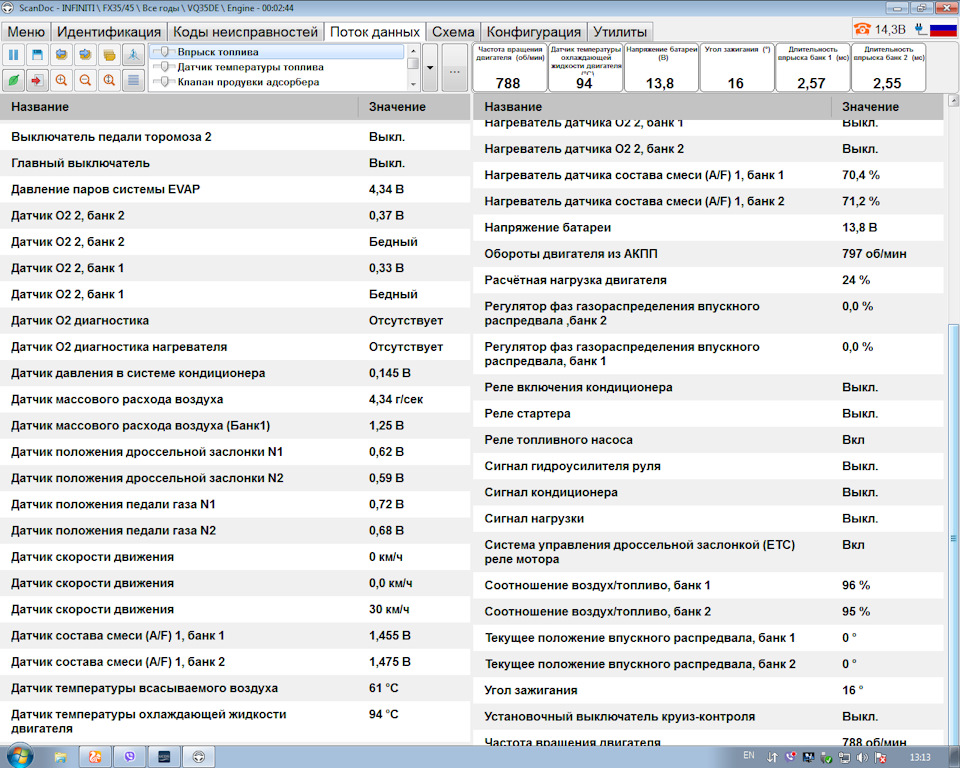
Task: Toggle the Клапан продувки адсорбера switch
Action: (162, 82)
